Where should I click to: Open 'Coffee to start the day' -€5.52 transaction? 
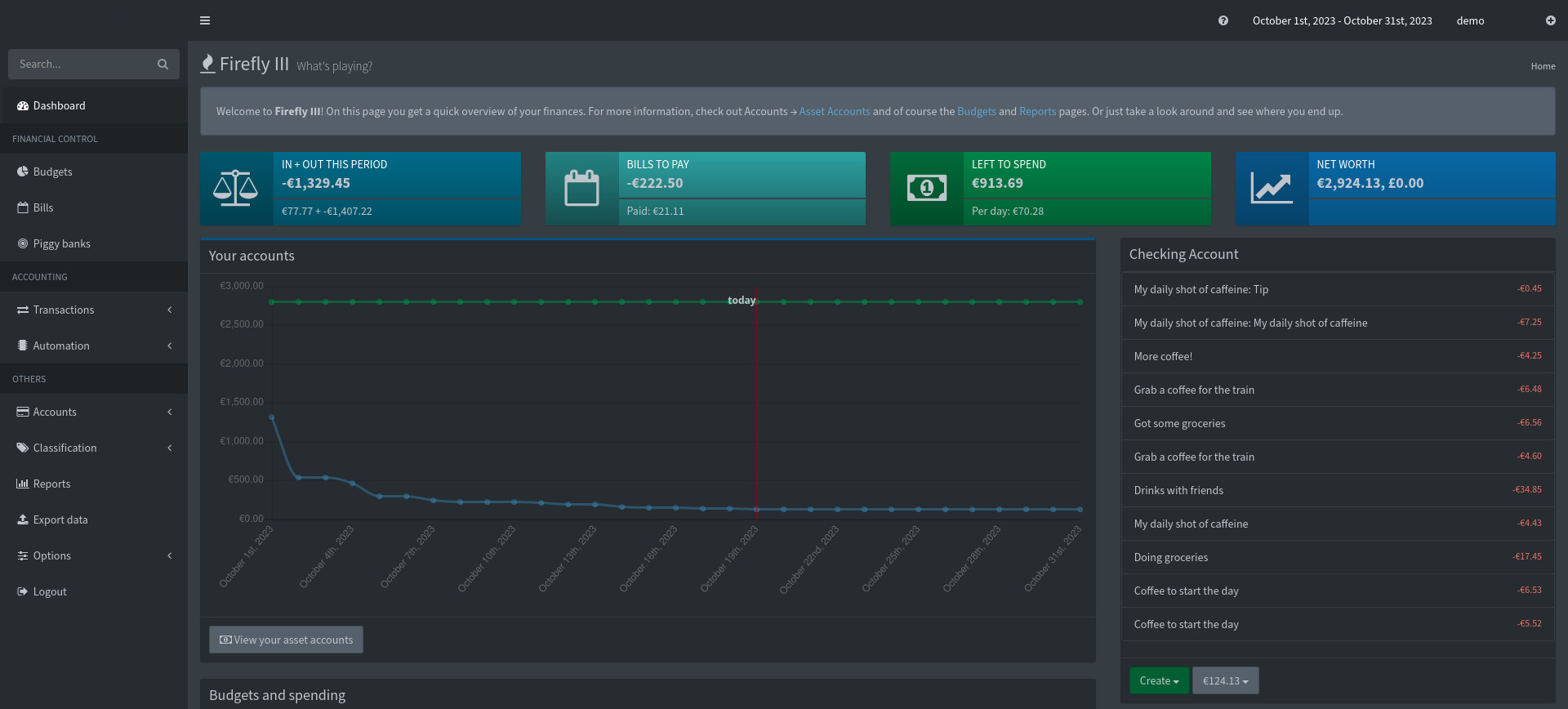coord(1186,624)
